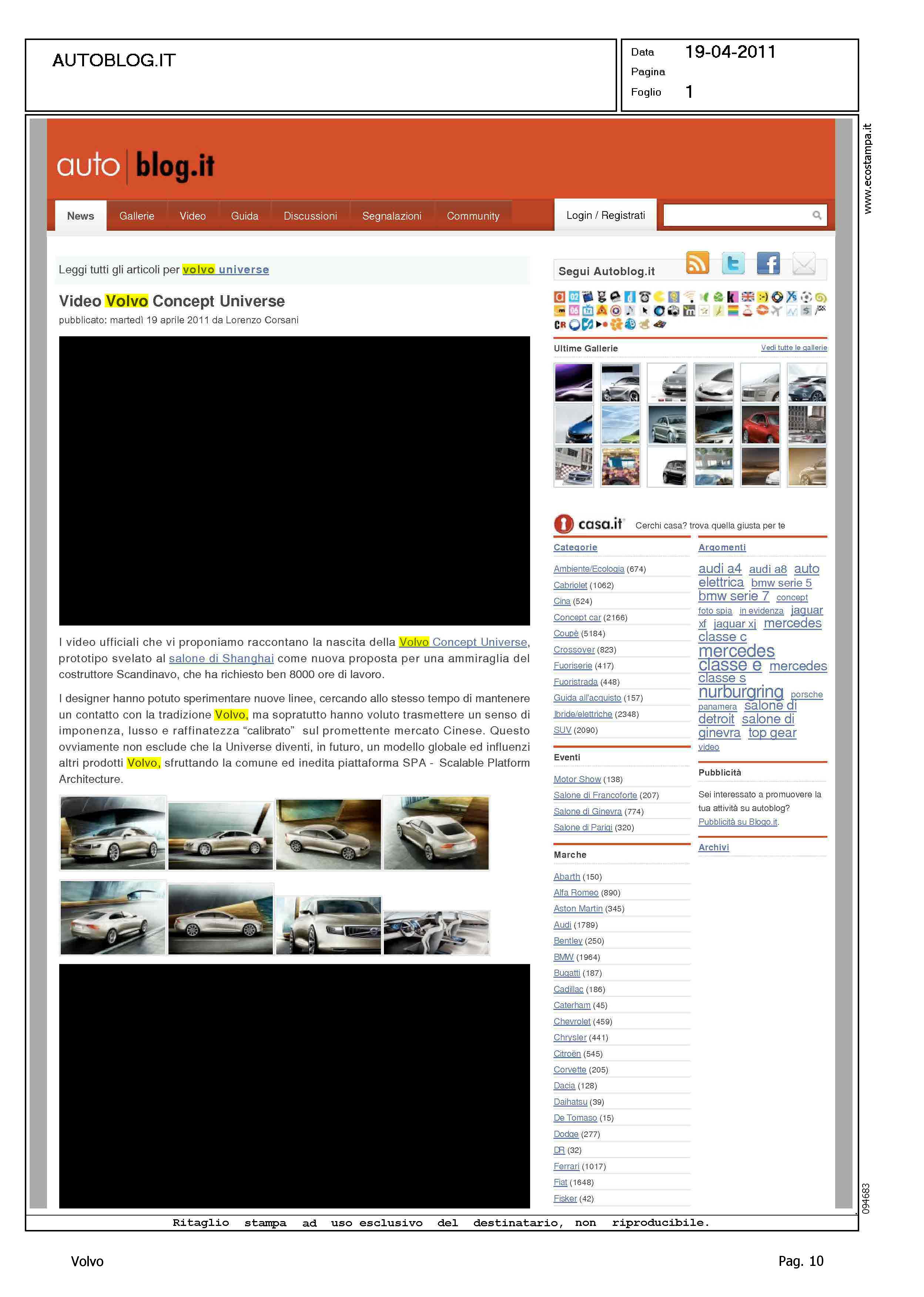924x1297 pixels.
Task: Click Login / Registrati button
Action: point(605,215)
